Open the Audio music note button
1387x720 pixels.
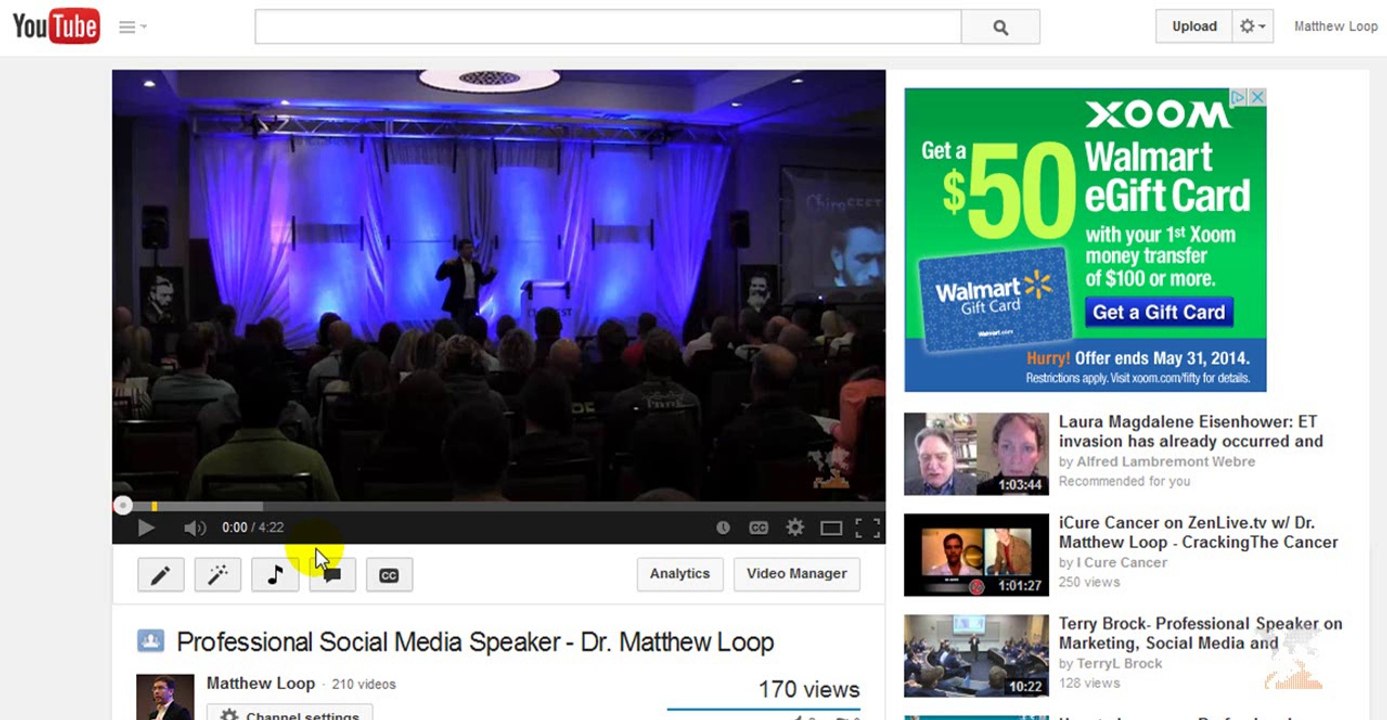tap(275, 574)
